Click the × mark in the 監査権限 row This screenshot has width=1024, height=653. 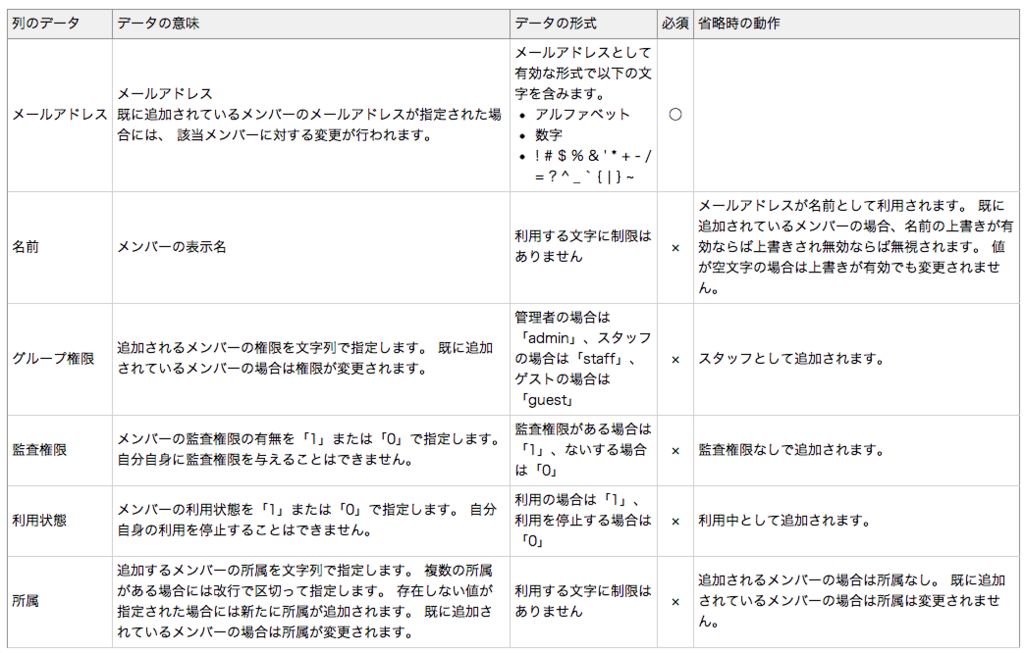pyautogui.click(x=675, y=451)
